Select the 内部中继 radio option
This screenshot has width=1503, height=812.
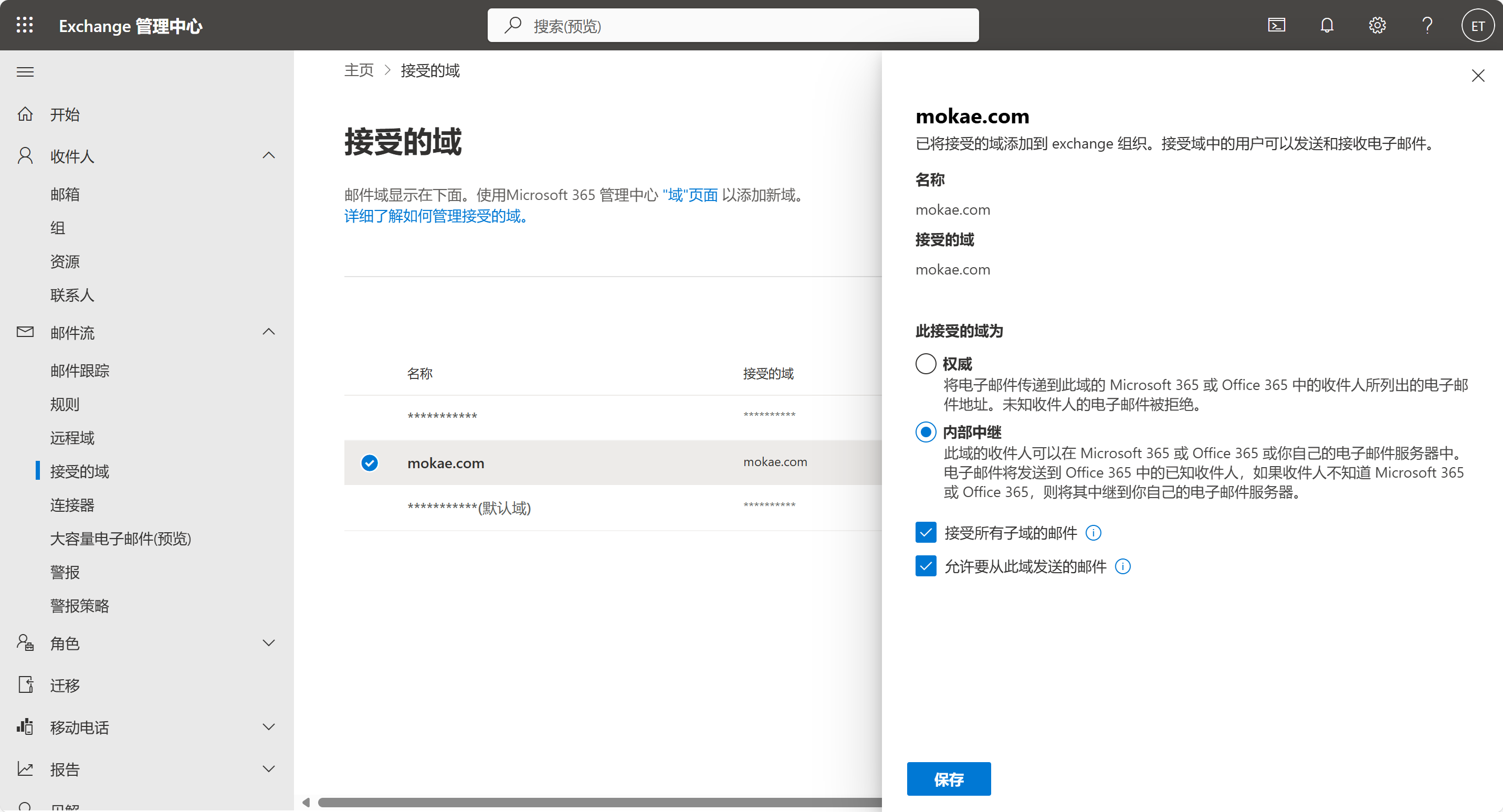926,433
